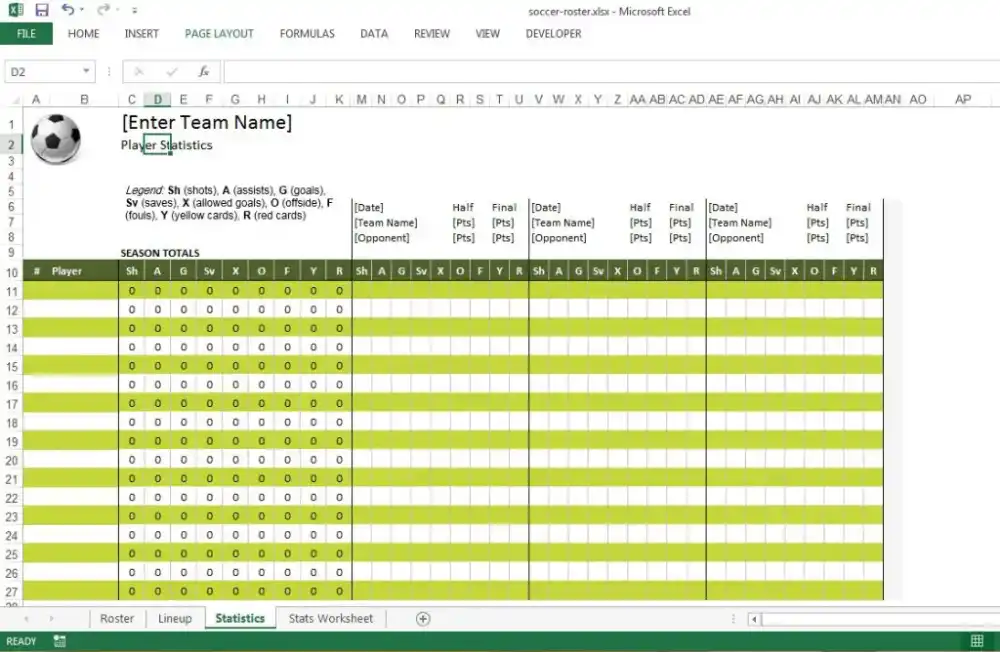This screenshot has width=1000, height=652.
Task: Click second game's [Opponent] cell
Action: (x=559, y=238)
